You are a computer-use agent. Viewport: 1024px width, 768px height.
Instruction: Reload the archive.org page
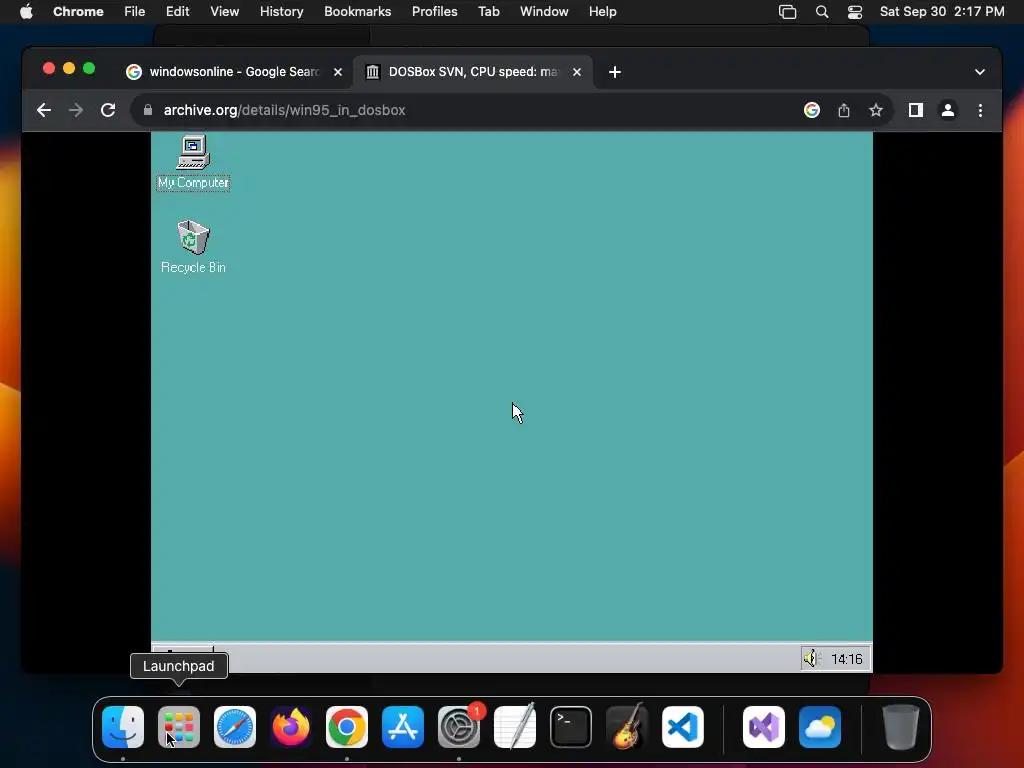(x=108, y=110)
